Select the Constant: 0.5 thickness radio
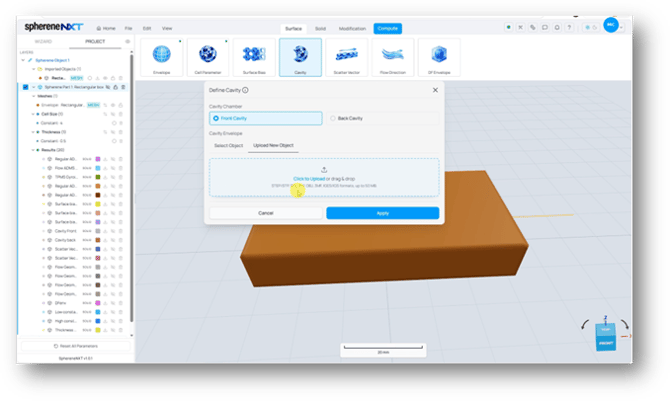 [x=114, y=141]
